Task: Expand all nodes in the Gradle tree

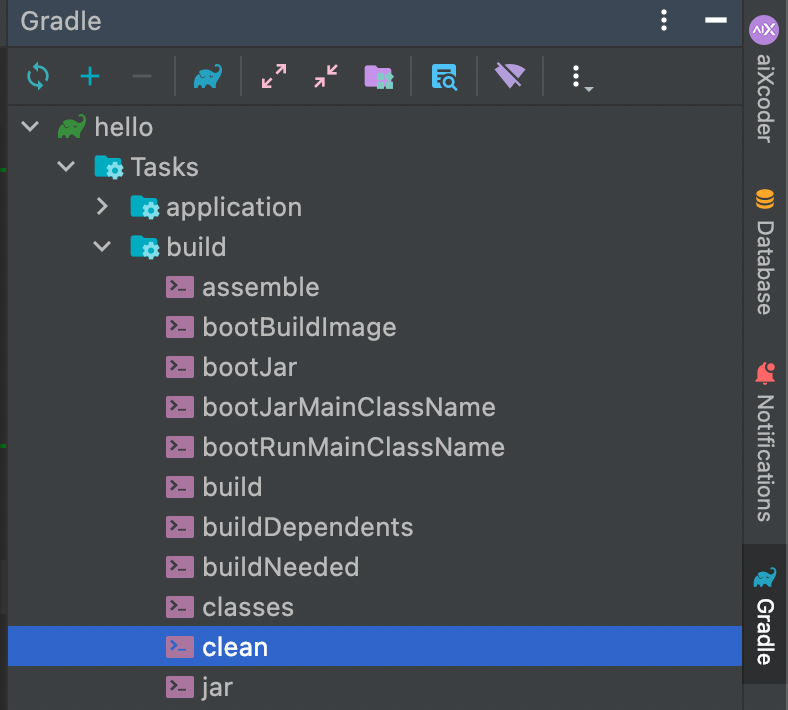Action: click(x=274, y=76)
